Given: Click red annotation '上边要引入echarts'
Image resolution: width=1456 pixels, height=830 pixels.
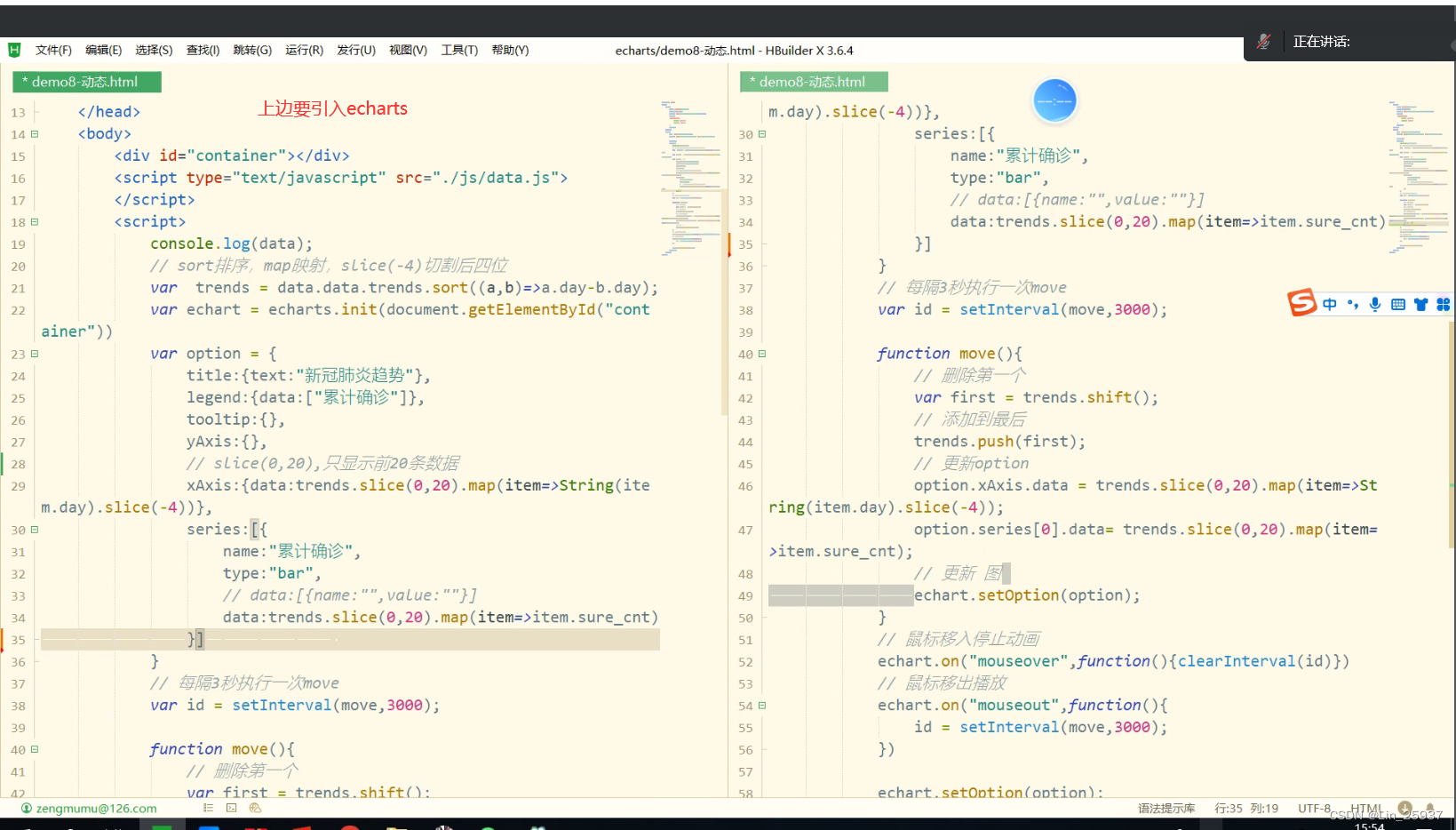Looking at the screenshot, I should pyautogui.click(x=332, y=108).
